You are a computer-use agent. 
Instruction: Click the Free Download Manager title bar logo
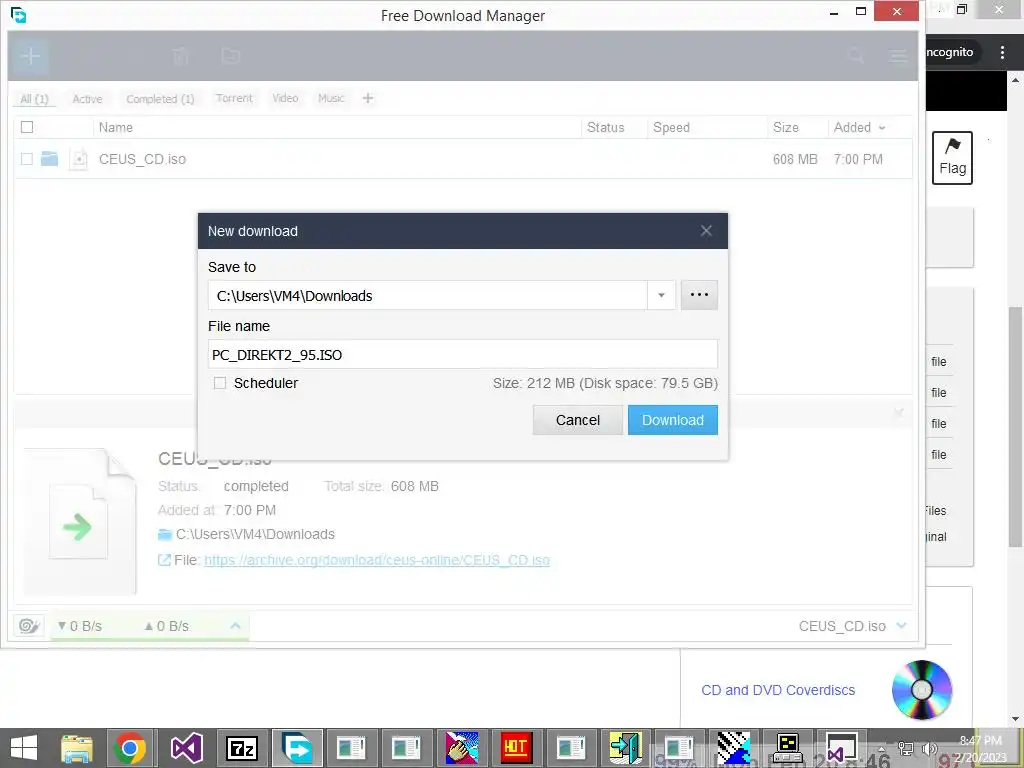pyautogui.click(x=18, y=14)
